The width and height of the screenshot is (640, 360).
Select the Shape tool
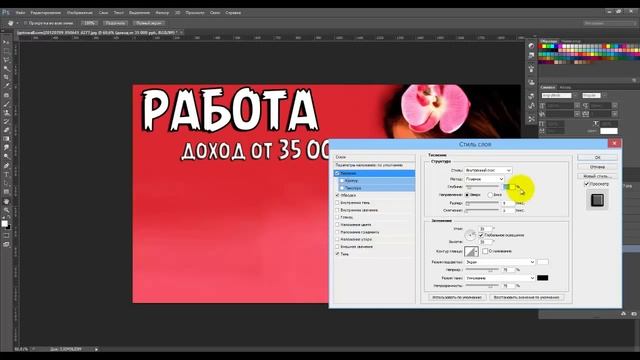6,192
